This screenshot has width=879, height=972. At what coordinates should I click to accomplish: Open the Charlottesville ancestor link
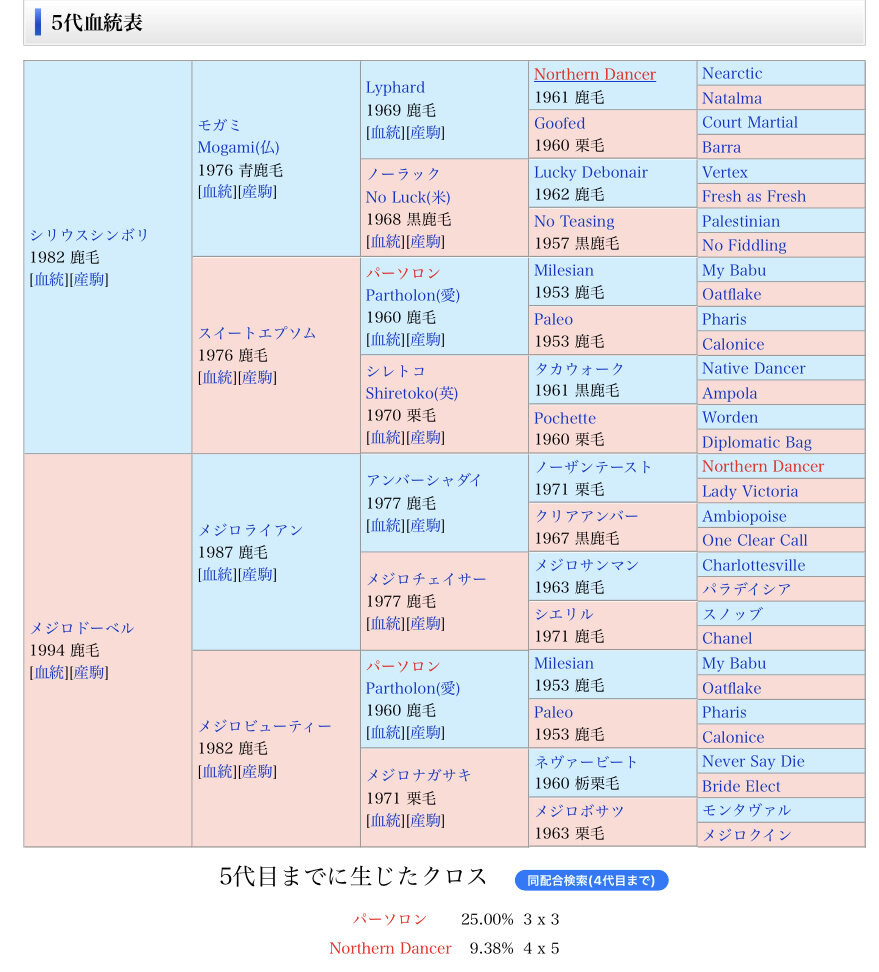752,565
